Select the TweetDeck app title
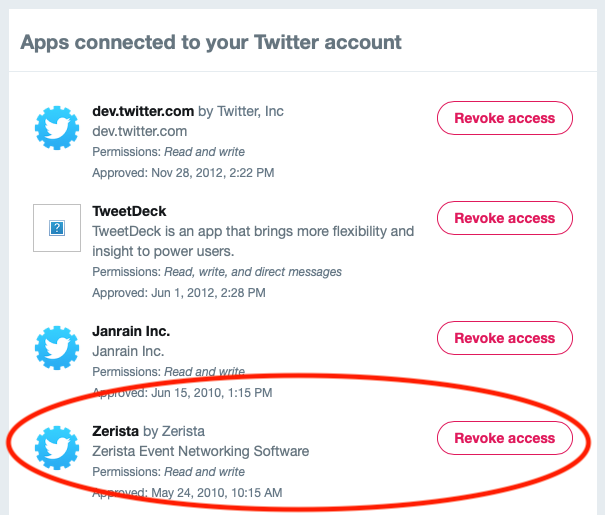Image resolution: width=605 pixels, height=515 pixels. 129,211
